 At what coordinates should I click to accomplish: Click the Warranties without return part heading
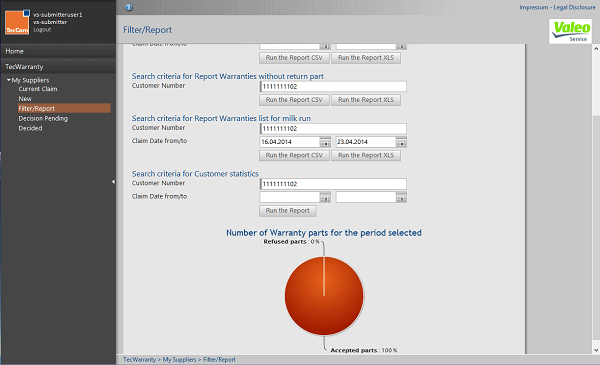click(228, 76)
